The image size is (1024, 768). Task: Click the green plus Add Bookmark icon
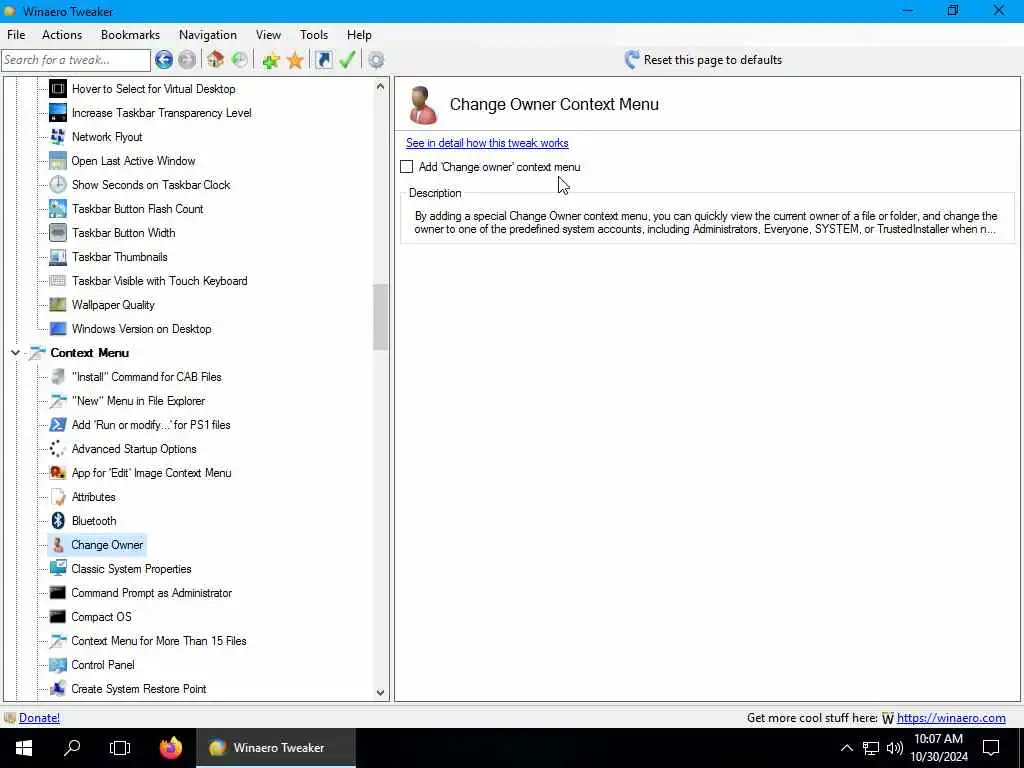tap(270, 60)
